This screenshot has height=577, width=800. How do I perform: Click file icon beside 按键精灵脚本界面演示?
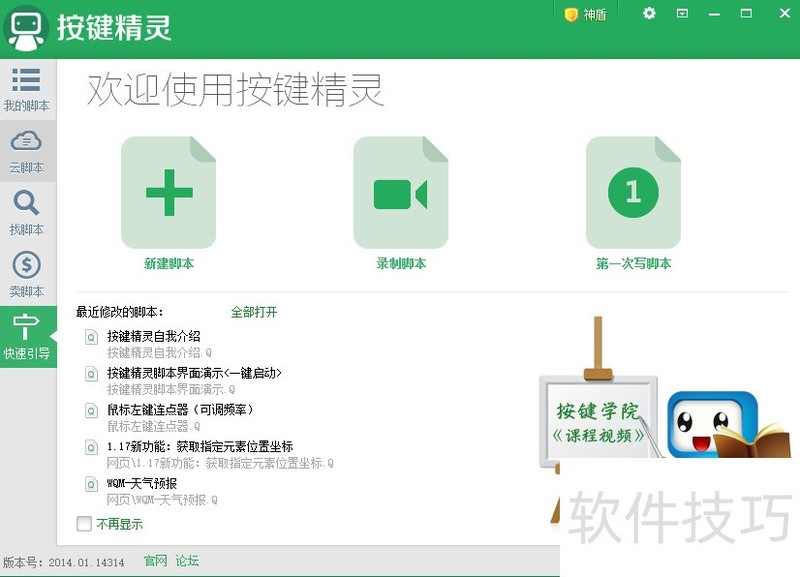91,374
